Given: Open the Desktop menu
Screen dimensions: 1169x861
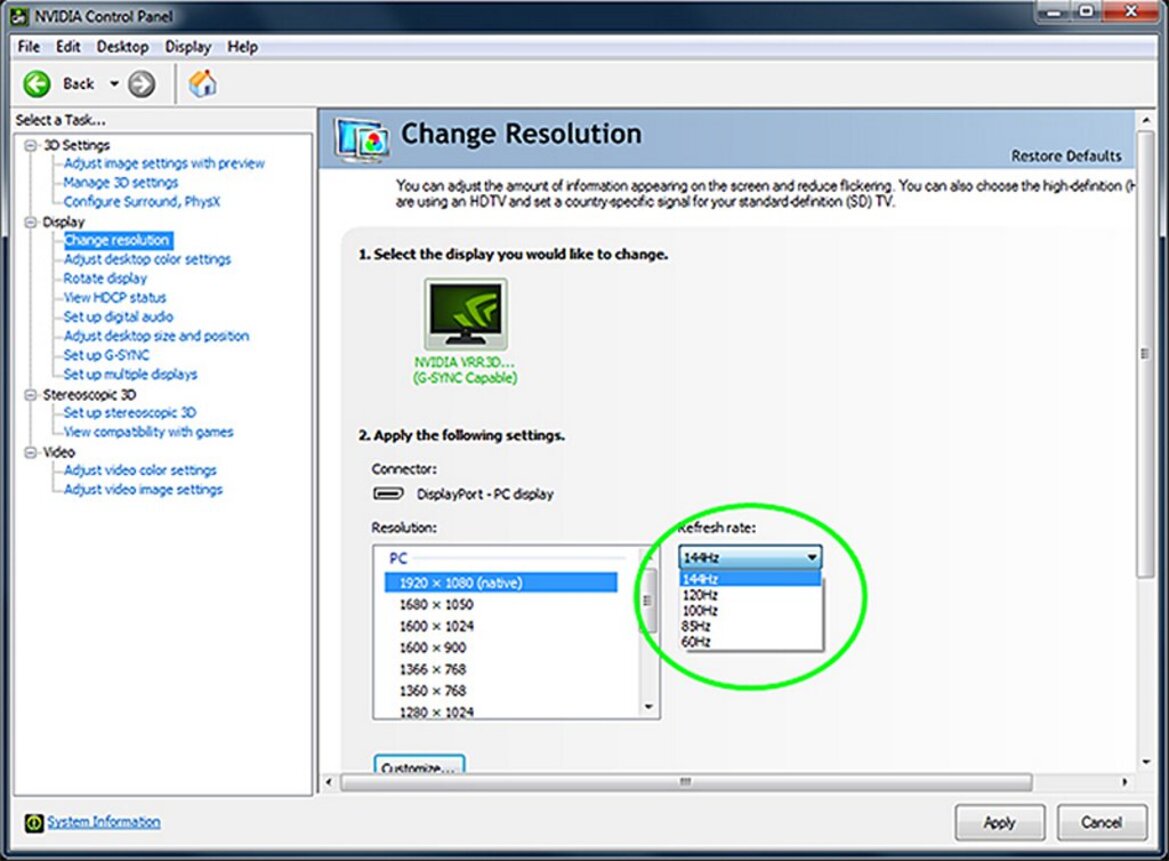Looking at the screenshot, I should click(122, 47).
